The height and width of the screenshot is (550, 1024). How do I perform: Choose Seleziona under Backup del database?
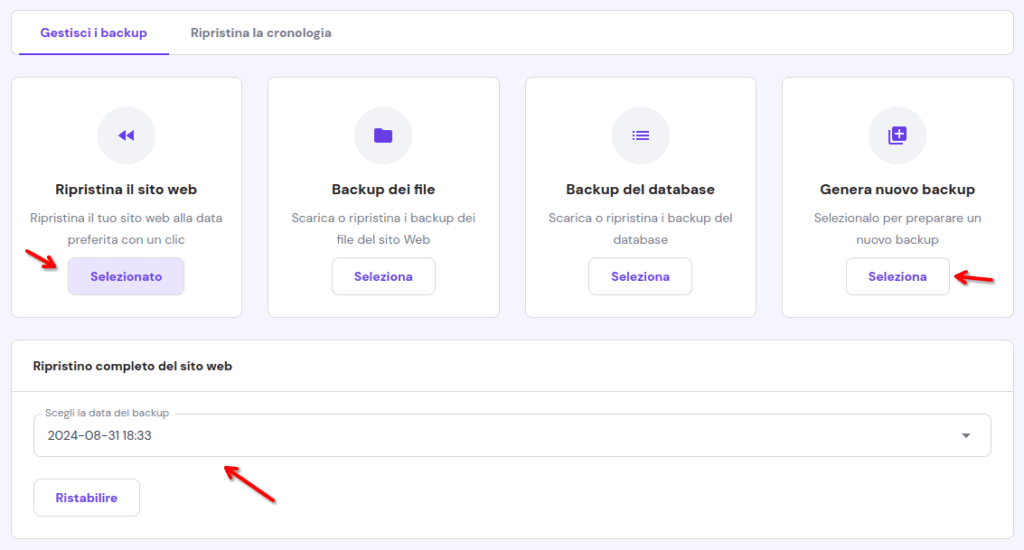coord(640,276)
